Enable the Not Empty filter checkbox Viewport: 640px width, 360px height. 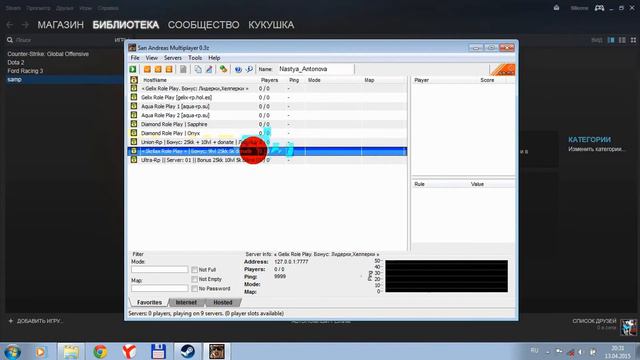[x=195, y=279]
